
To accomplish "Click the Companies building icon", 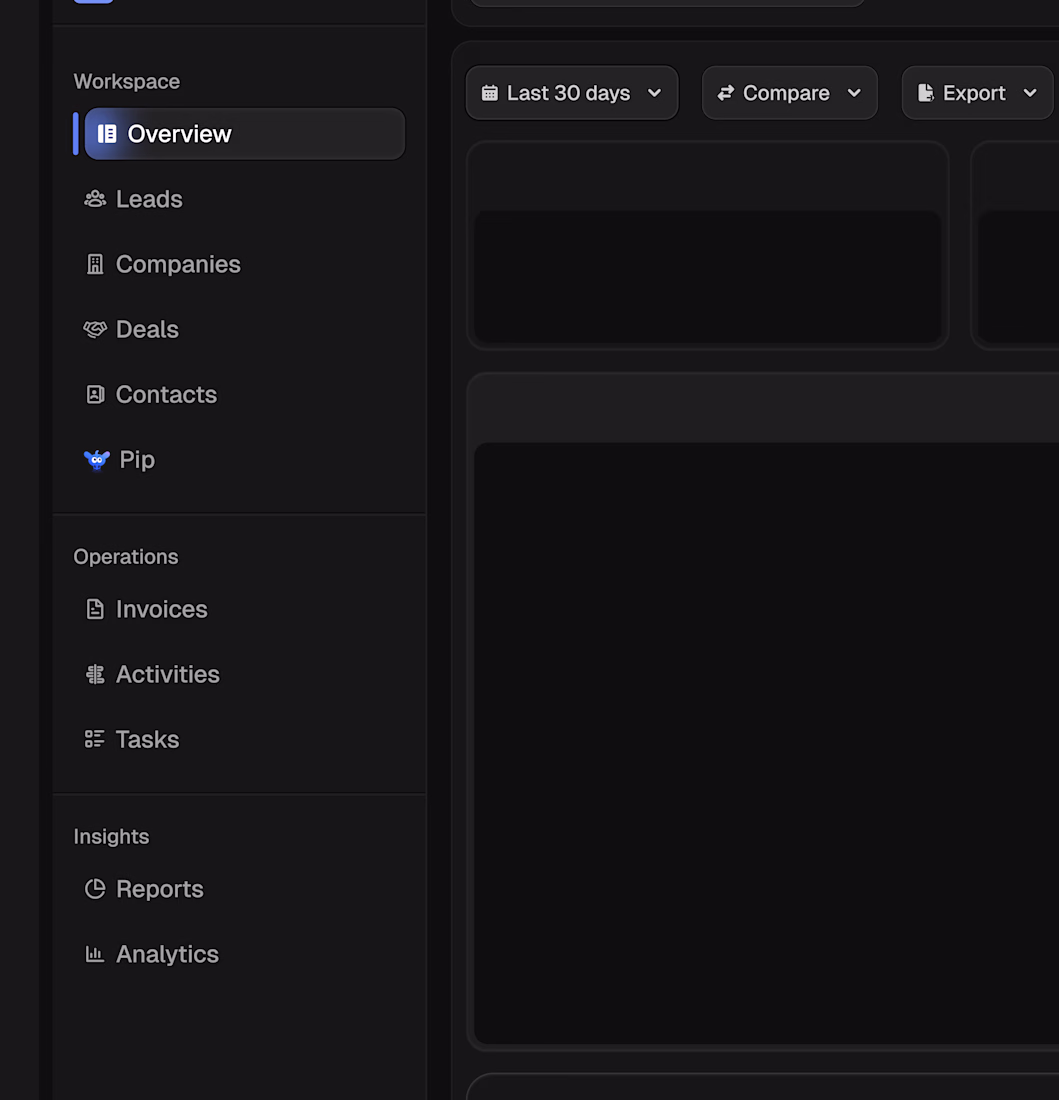I will tap(95, 264).
